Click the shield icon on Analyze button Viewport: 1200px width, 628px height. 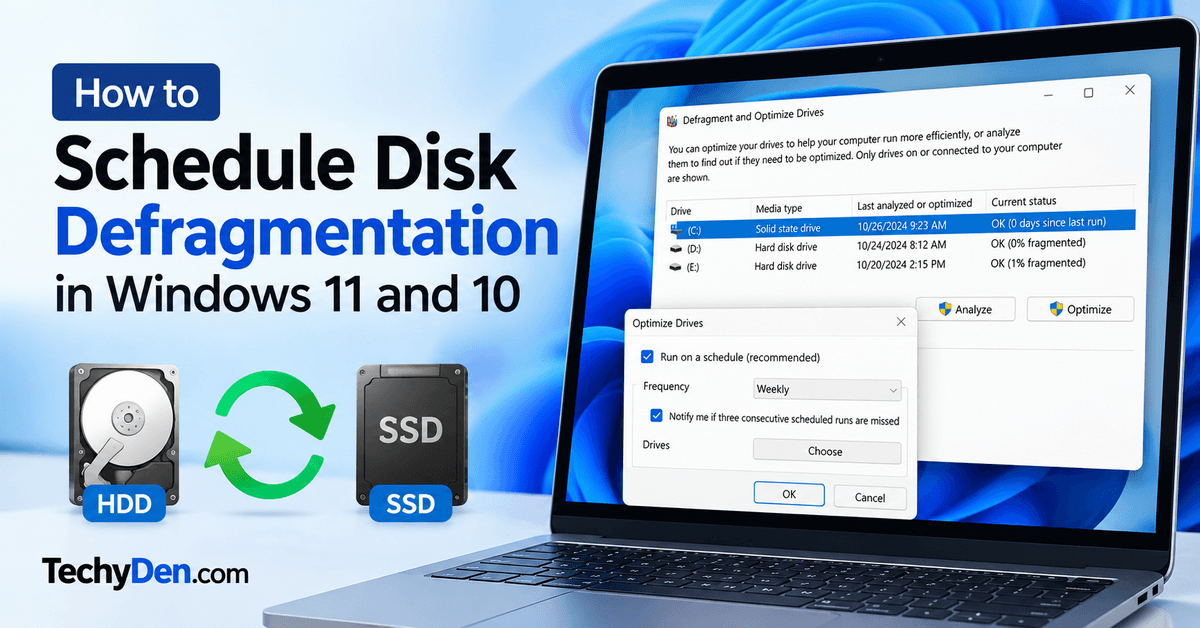[944, 309]
